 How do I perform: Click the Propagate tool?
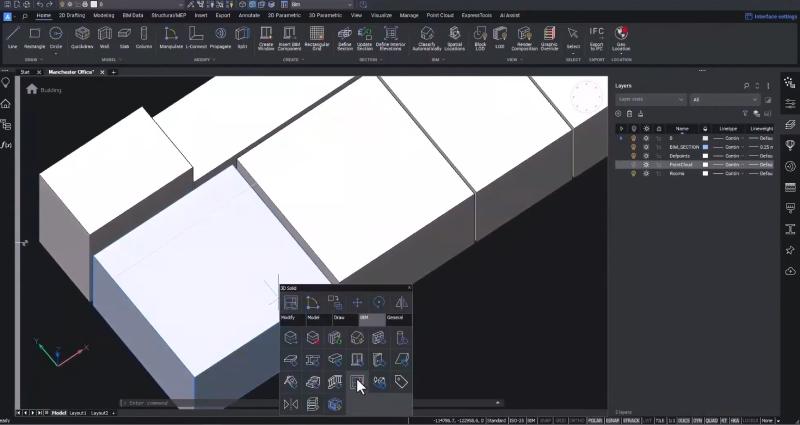pyautogui.click(x=220, y=38)
